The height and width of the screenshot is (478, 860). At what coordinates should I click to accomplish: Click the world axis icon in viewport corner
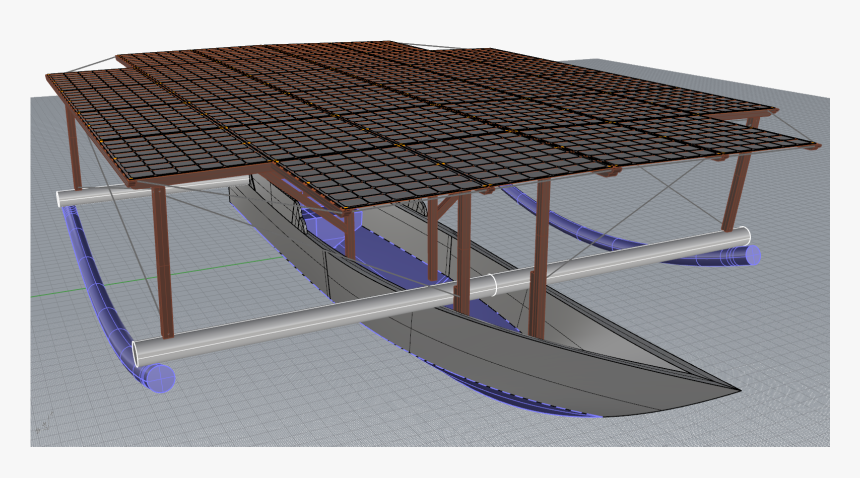point(45,422)
